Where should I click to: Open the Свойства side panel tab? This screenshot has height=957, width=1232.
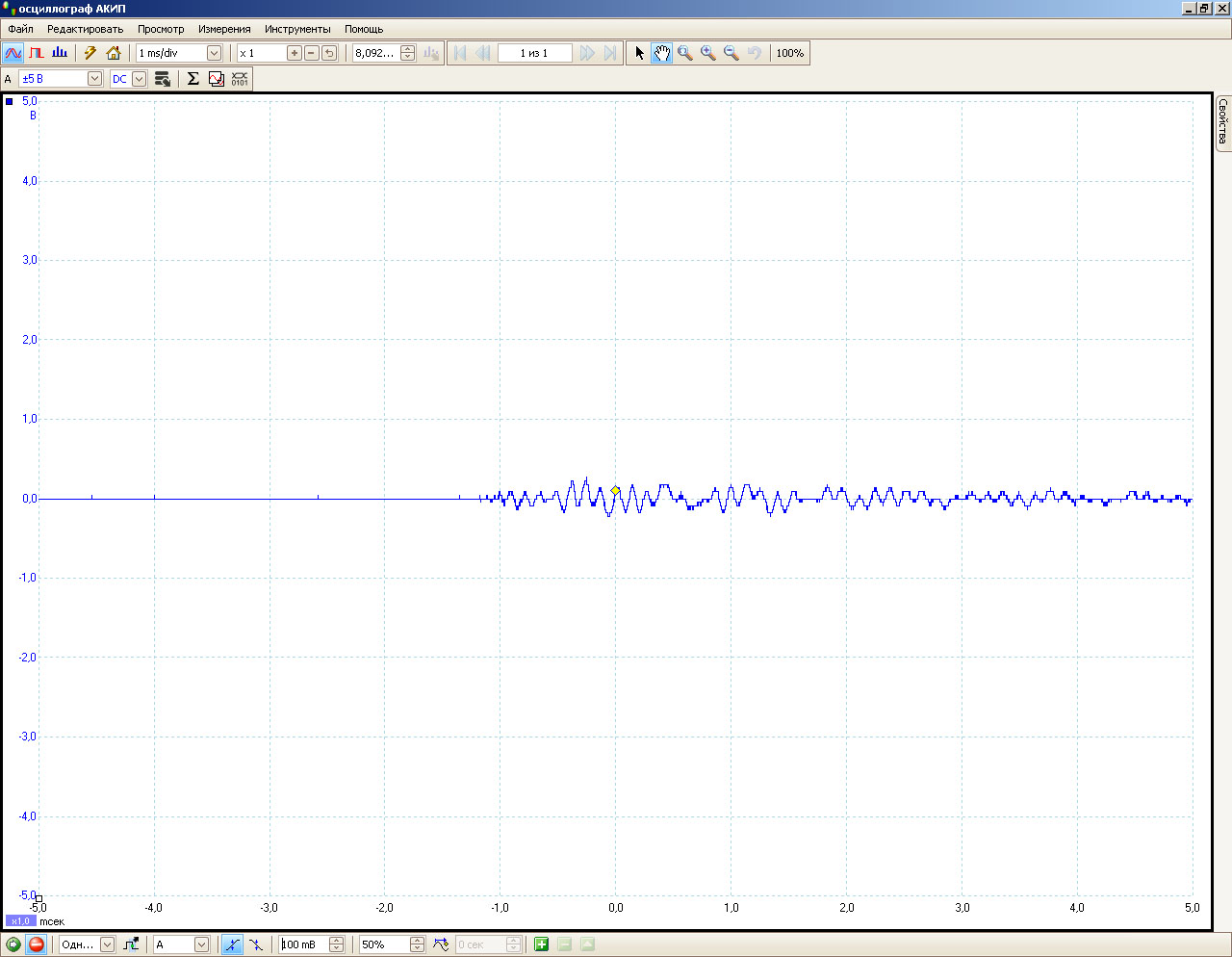click(1222, 121)
